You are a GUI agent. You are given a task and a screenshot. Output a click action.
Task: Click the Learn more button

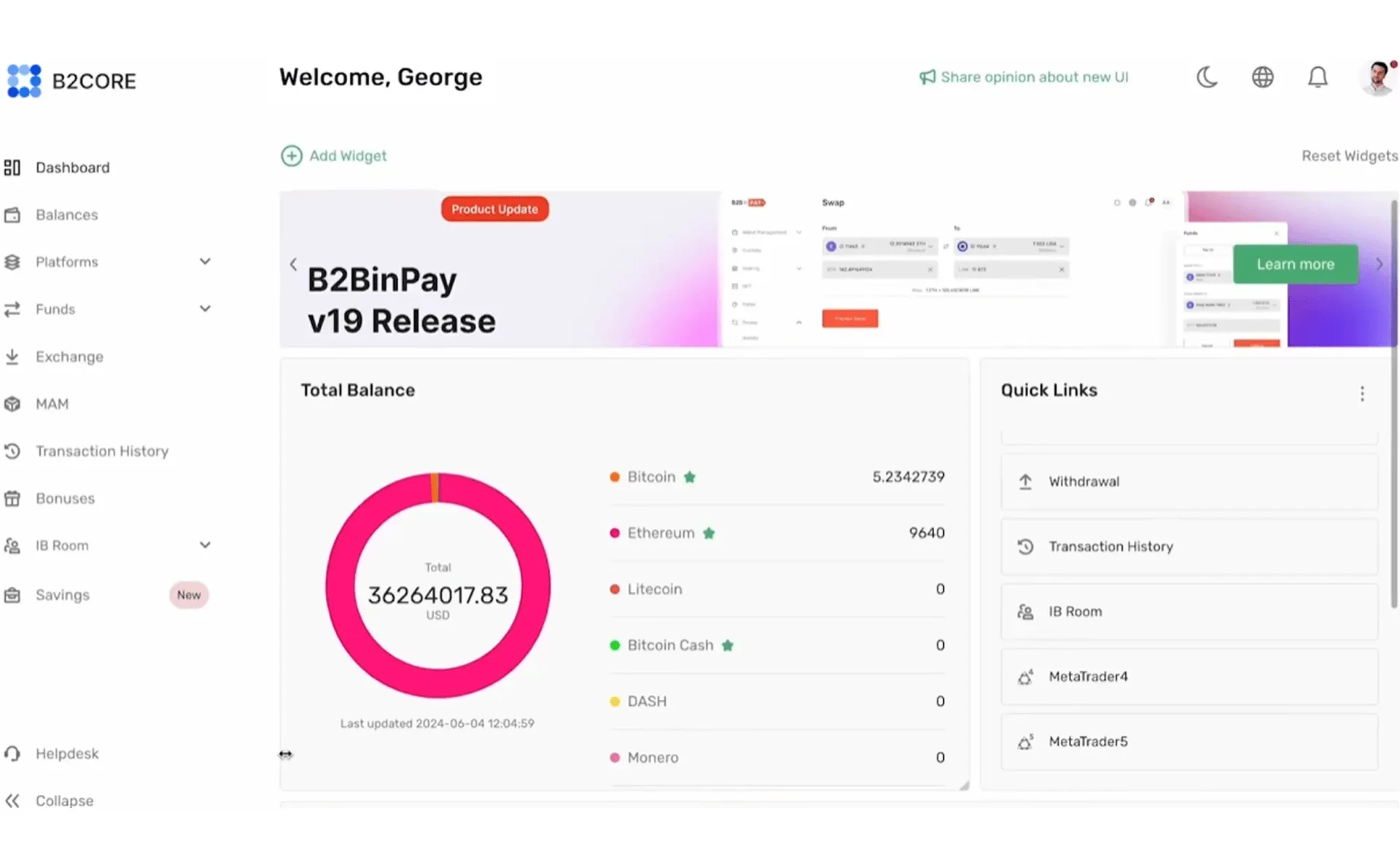pos(1295,264)
